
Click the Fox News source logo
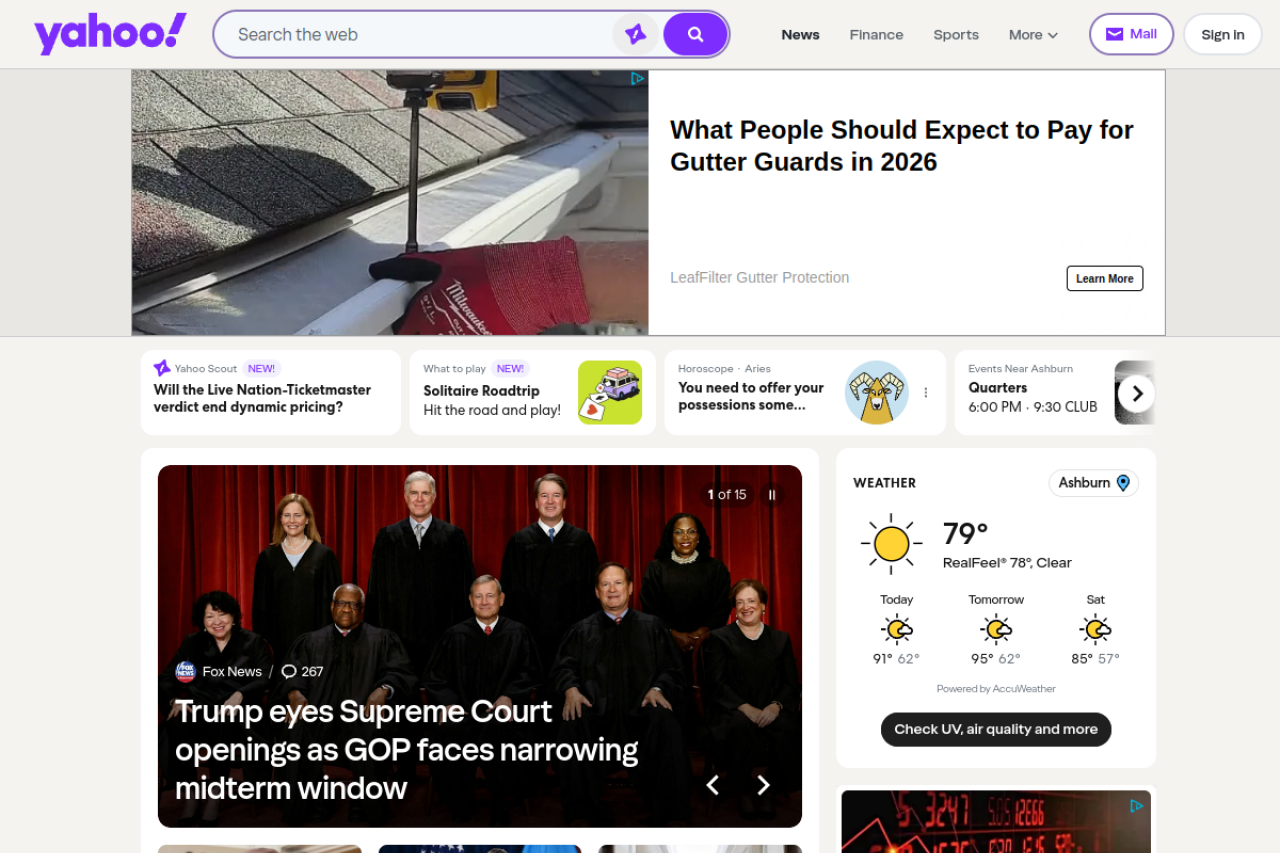tap(186, 672)
